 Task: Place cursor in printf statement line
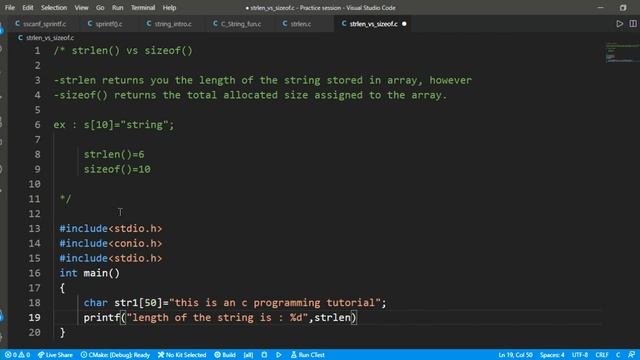(220, 318)
